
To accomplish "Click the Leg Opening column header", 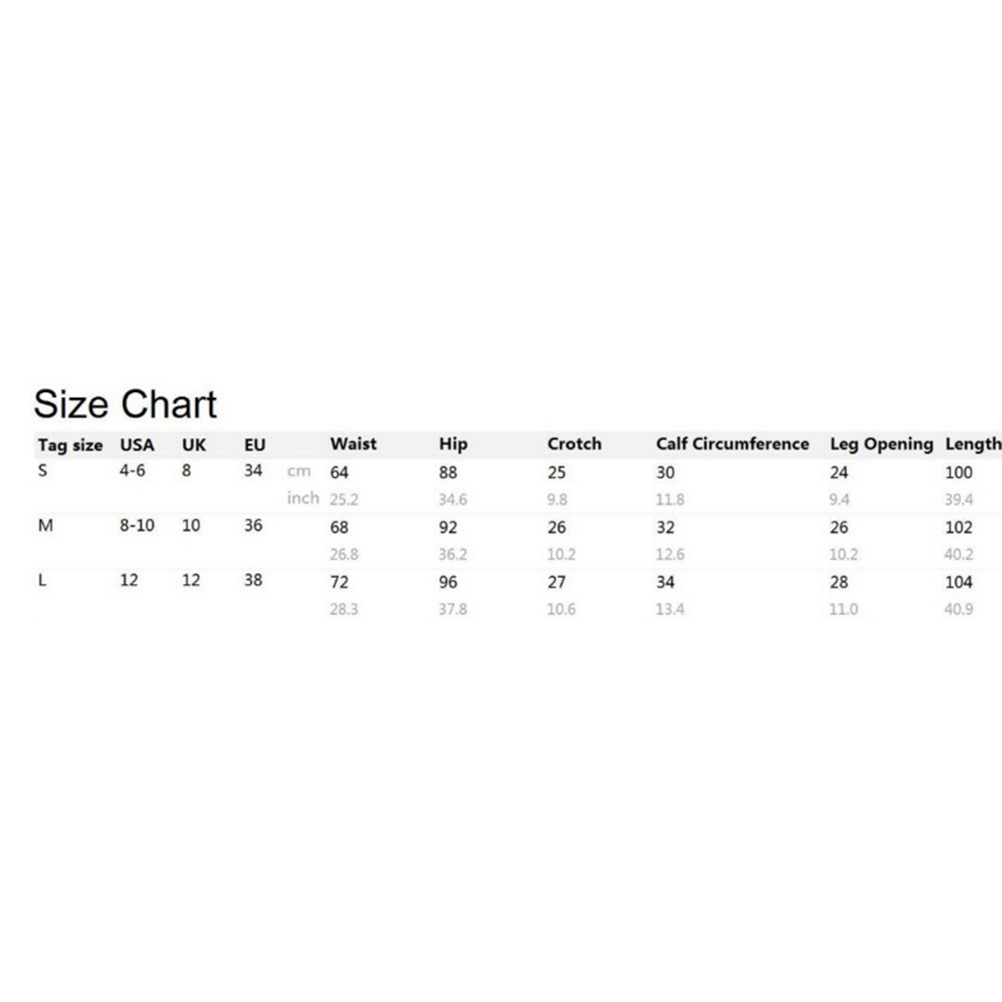I will click(x=881, y=444).
